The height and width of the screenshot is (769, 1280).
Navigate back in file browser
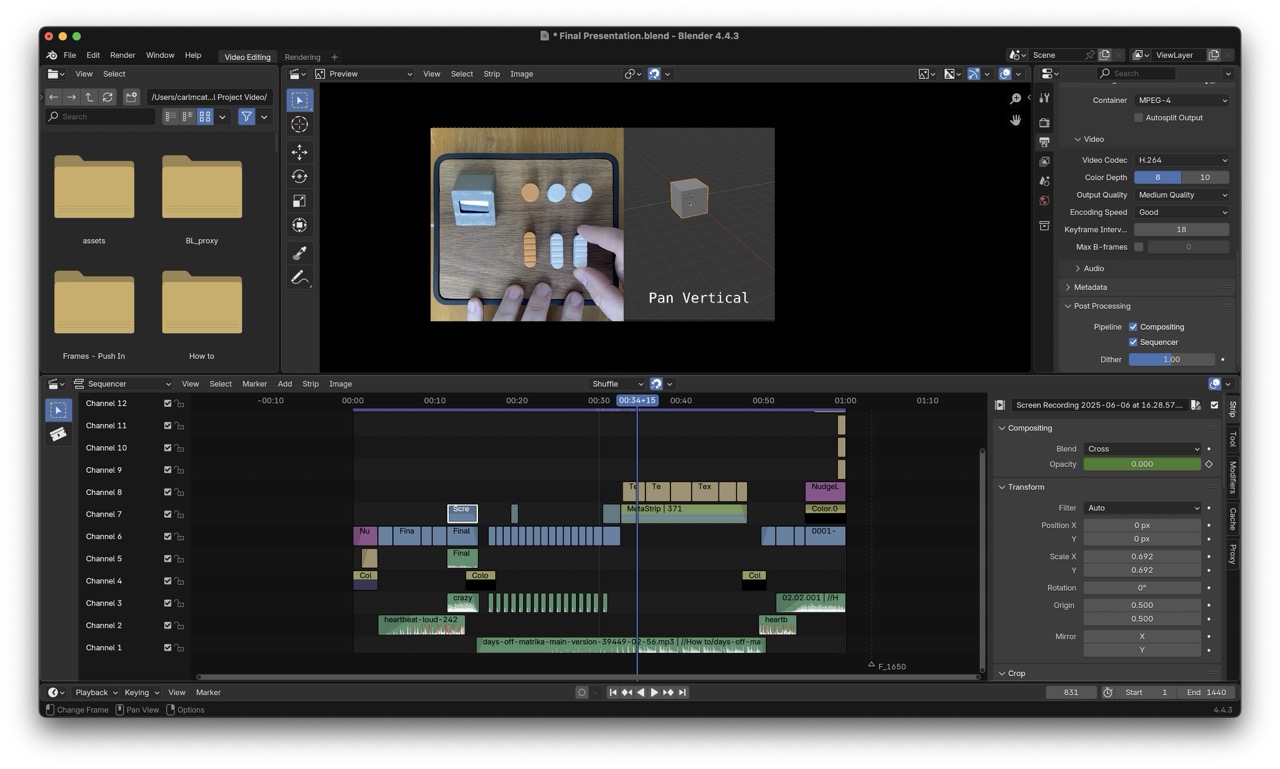point(54,97)
